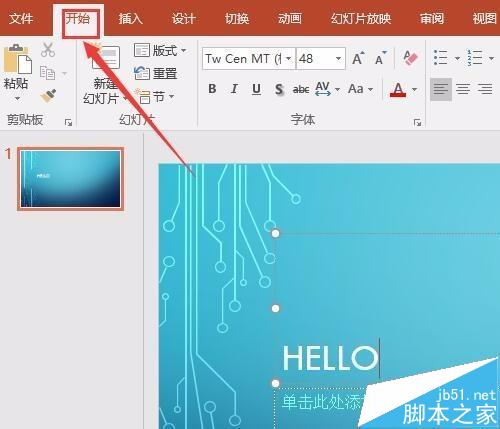Switch to the 开始 ribbon tab

(78, 18)
